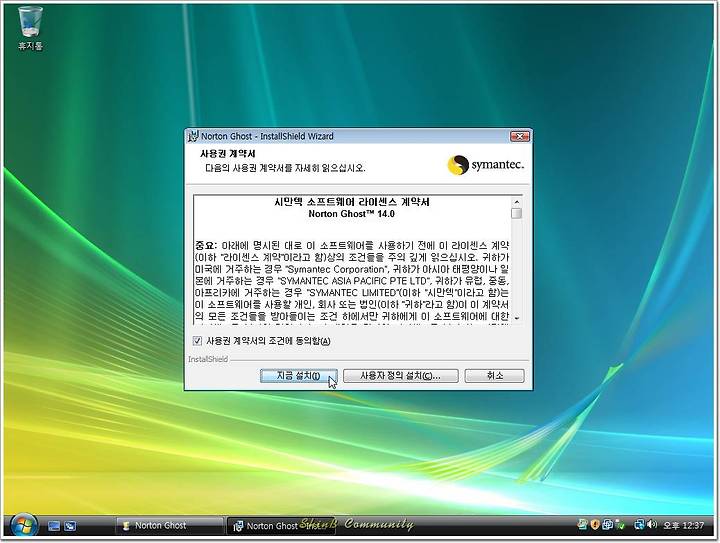Click the 'Symantec Corporation' text in the license
Image resolution: width=720 pixels, height=543 pixels.
[336, 269]
